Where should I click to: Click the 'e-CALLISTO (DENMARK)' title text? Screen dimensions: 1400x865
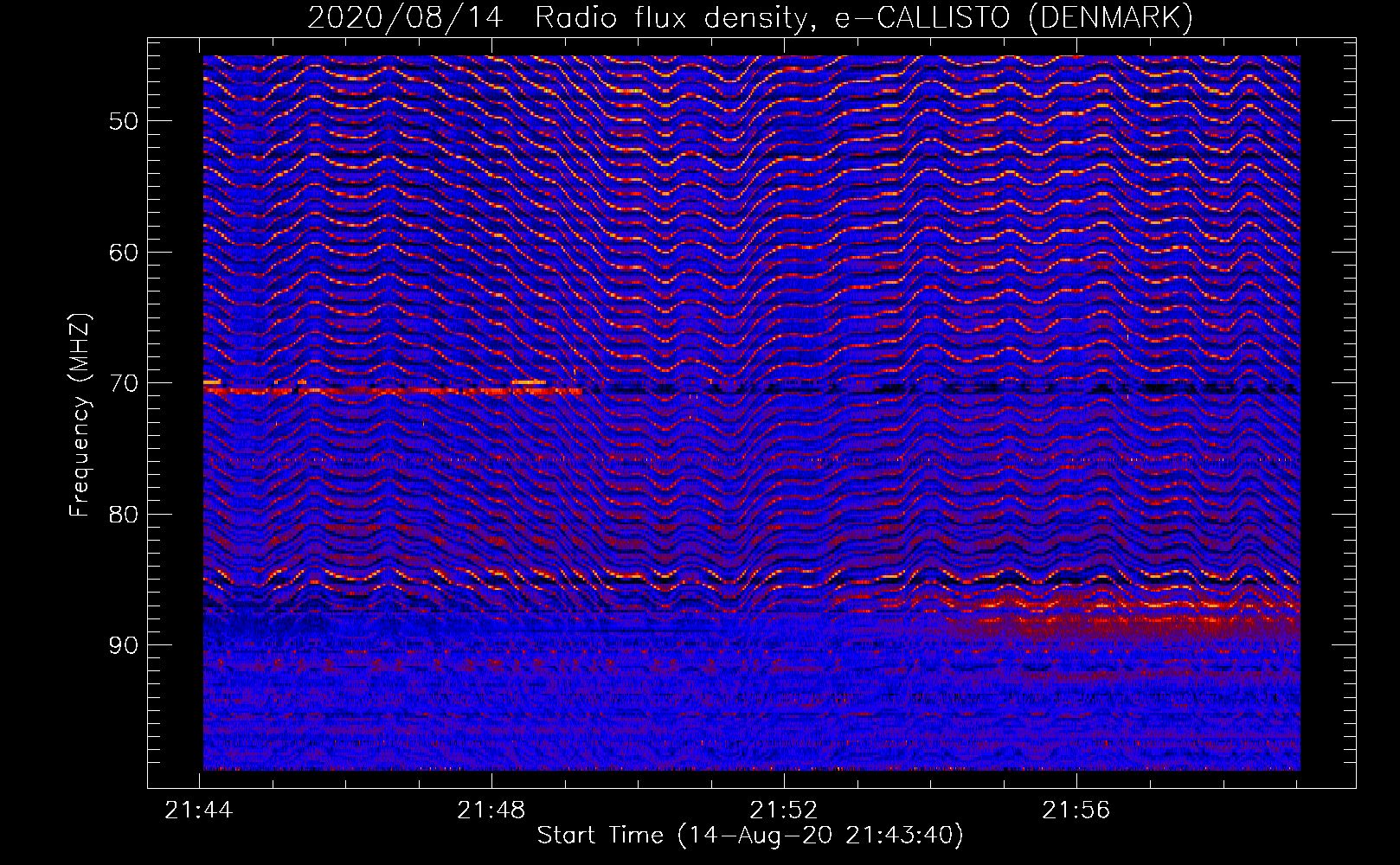1013,18
